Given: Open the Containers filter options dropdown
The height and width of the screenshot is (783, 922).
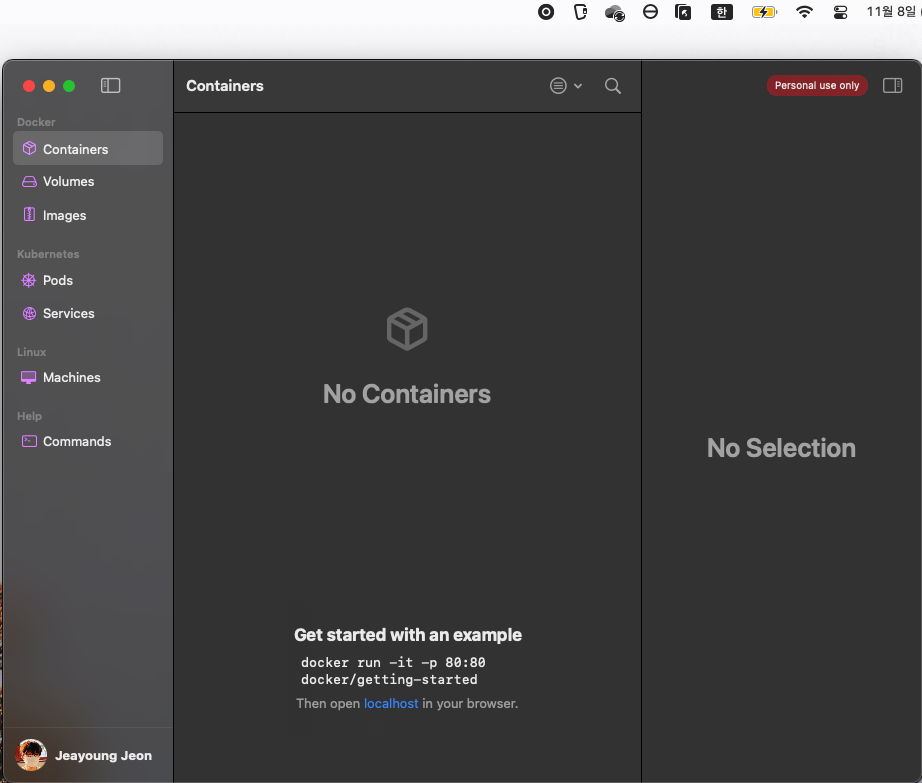Looking at the screenshot, I should [566, 86].
